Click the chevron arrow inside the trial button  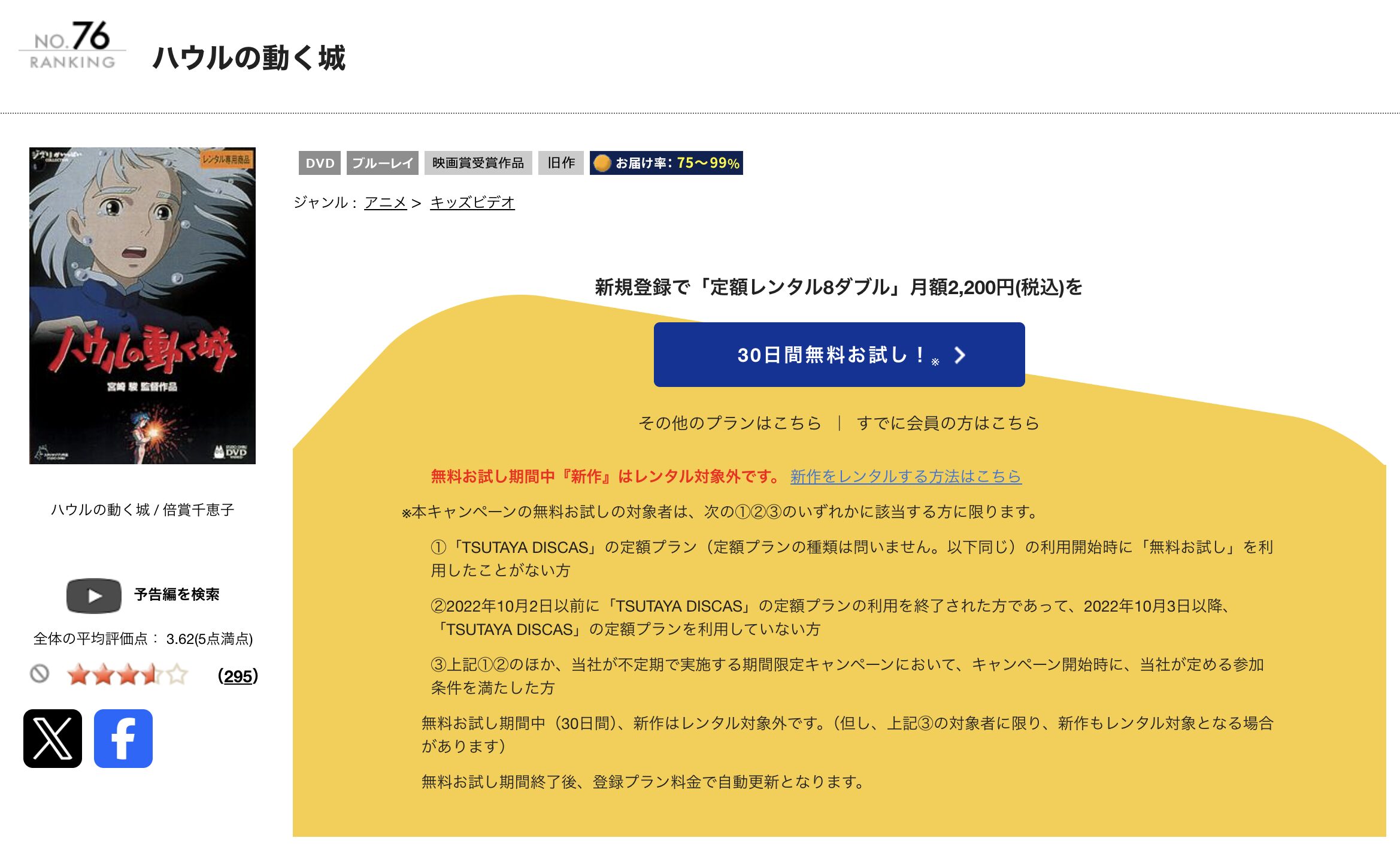pos(960,356)
